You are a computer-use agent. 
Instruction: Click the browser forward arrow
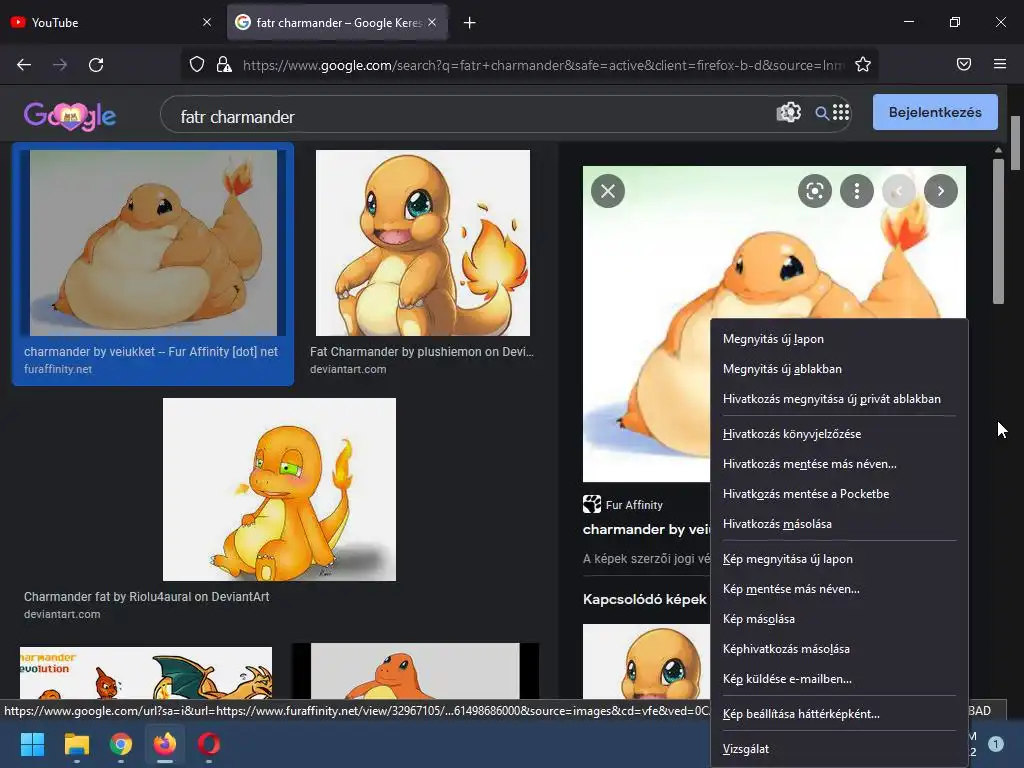coord(60,65)
